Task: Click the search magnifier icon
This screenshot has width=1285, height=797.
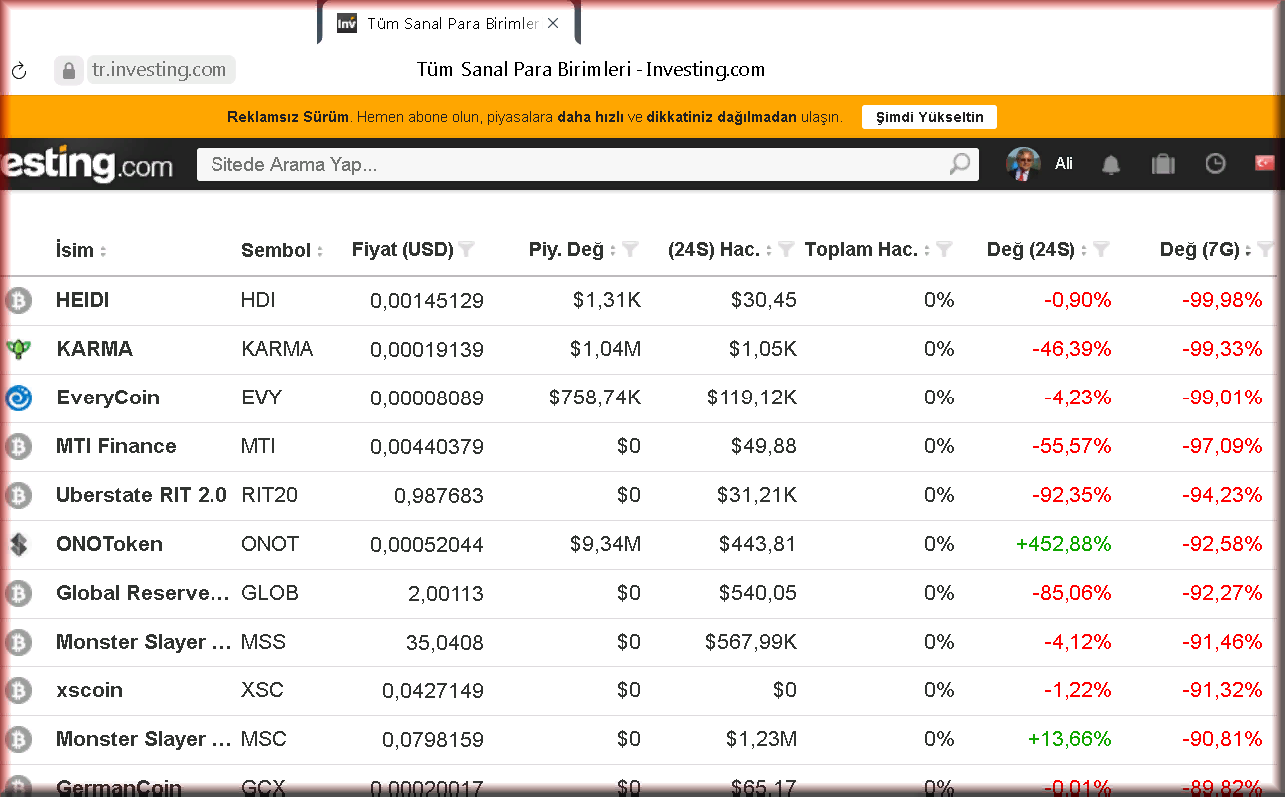Action: (959, 164)
